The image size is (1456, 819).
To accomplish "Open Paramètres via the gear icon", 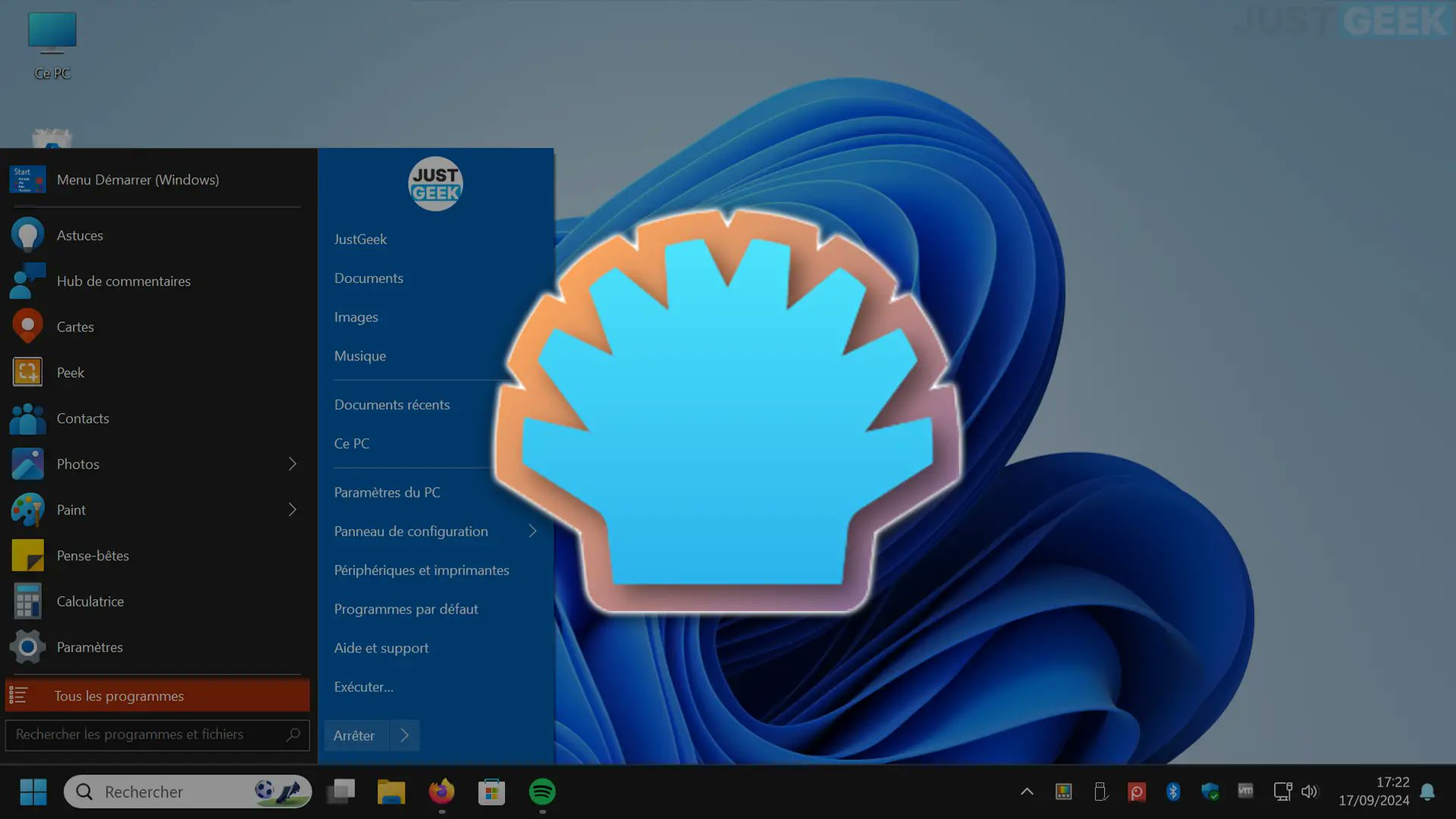I will point(27,647).
